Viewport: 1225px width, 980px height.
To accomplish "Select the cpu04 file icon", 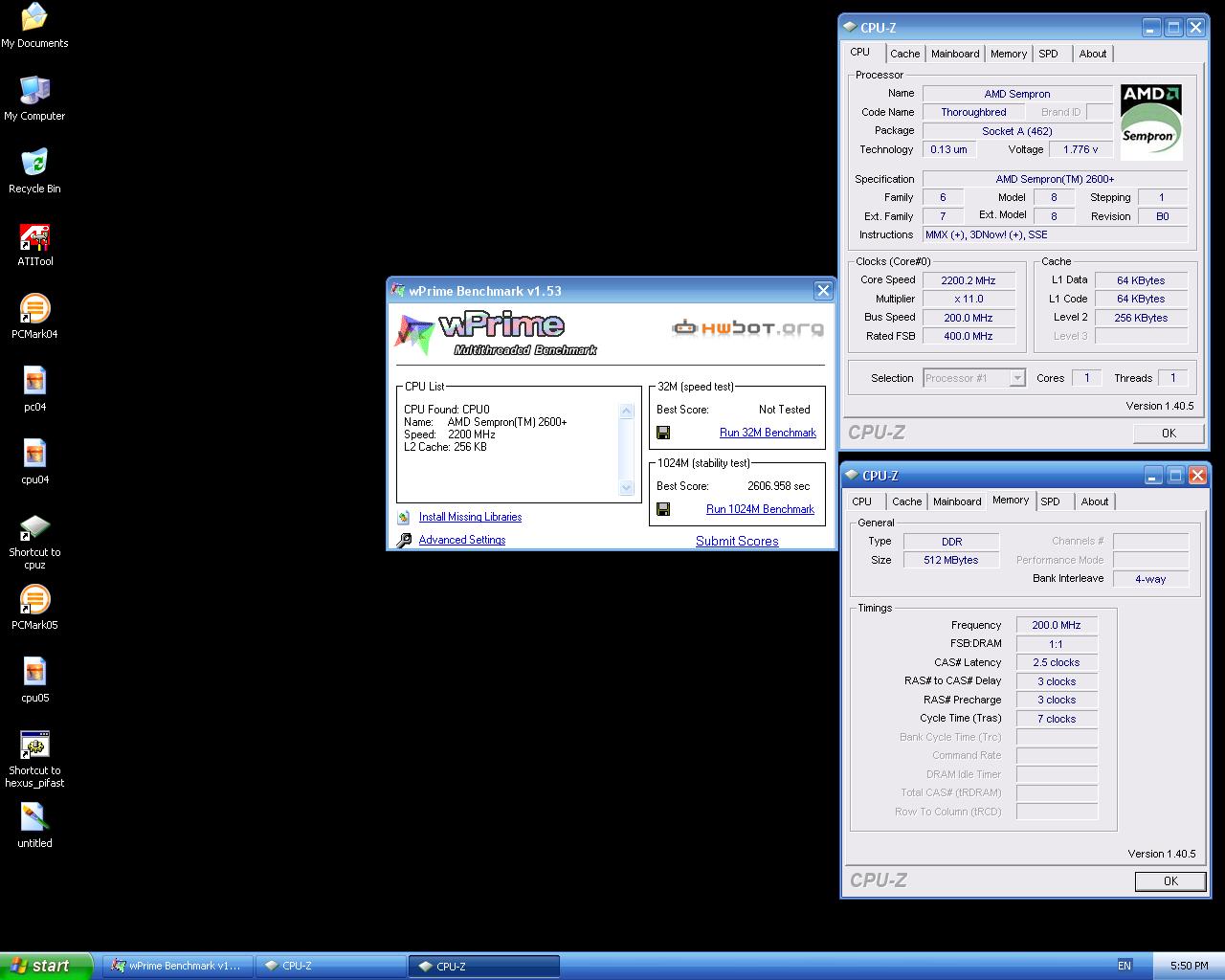I will point(34,454).
